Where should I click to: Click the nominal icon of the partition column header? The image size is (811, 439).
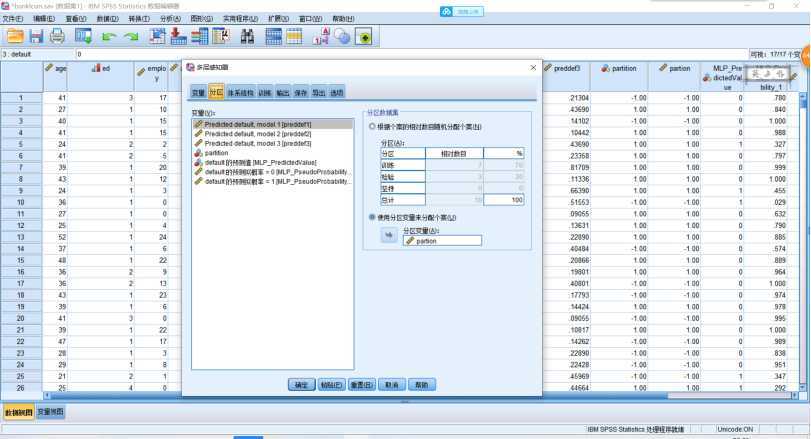tap(605, 68)
